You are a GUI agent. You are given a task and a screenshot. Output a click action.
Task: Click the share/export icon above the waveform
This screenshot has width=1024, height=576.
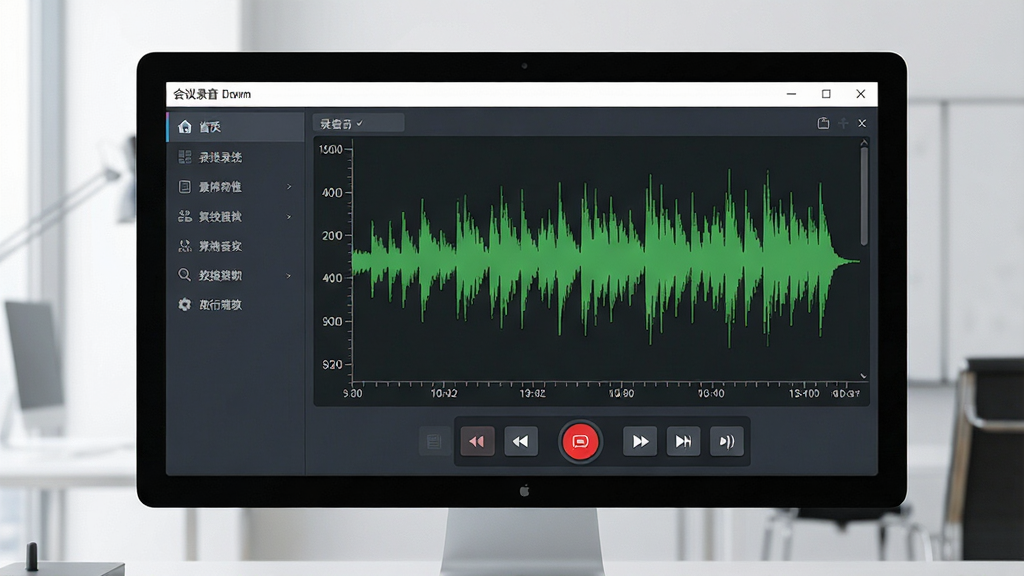(x=824, y=123)
